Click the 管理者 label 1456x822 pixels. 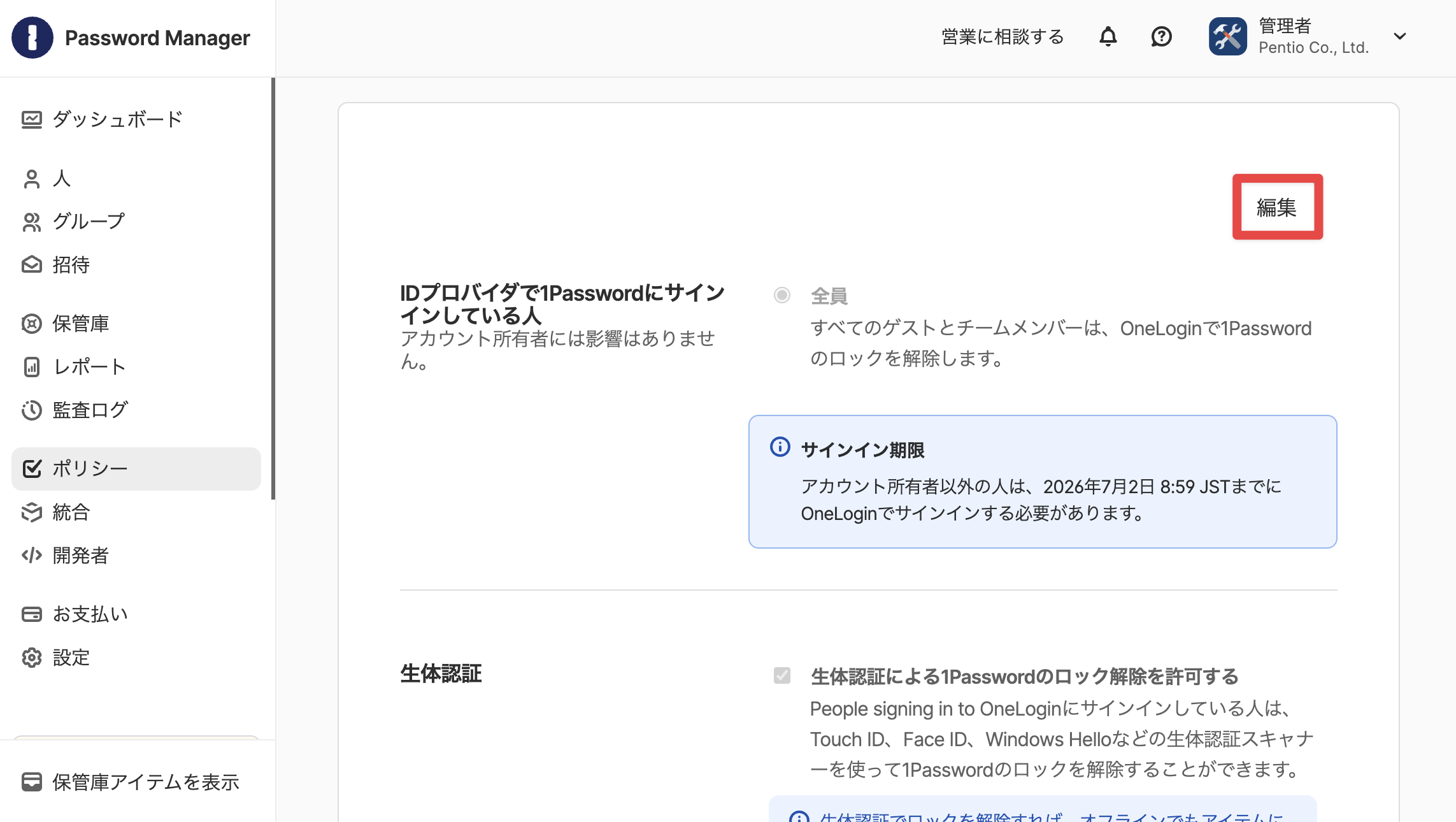(x=1285, y=25)
